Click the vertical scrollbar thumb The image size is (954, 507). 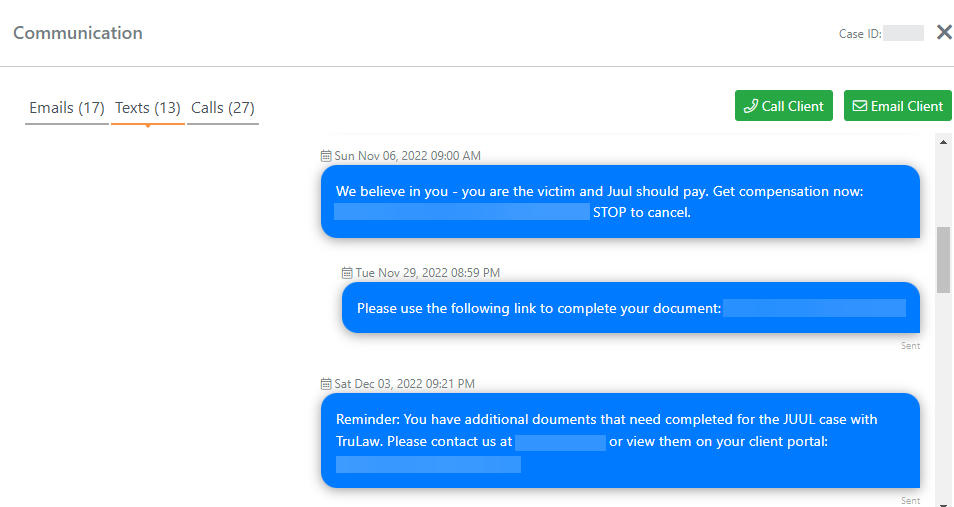coord(943,259)
